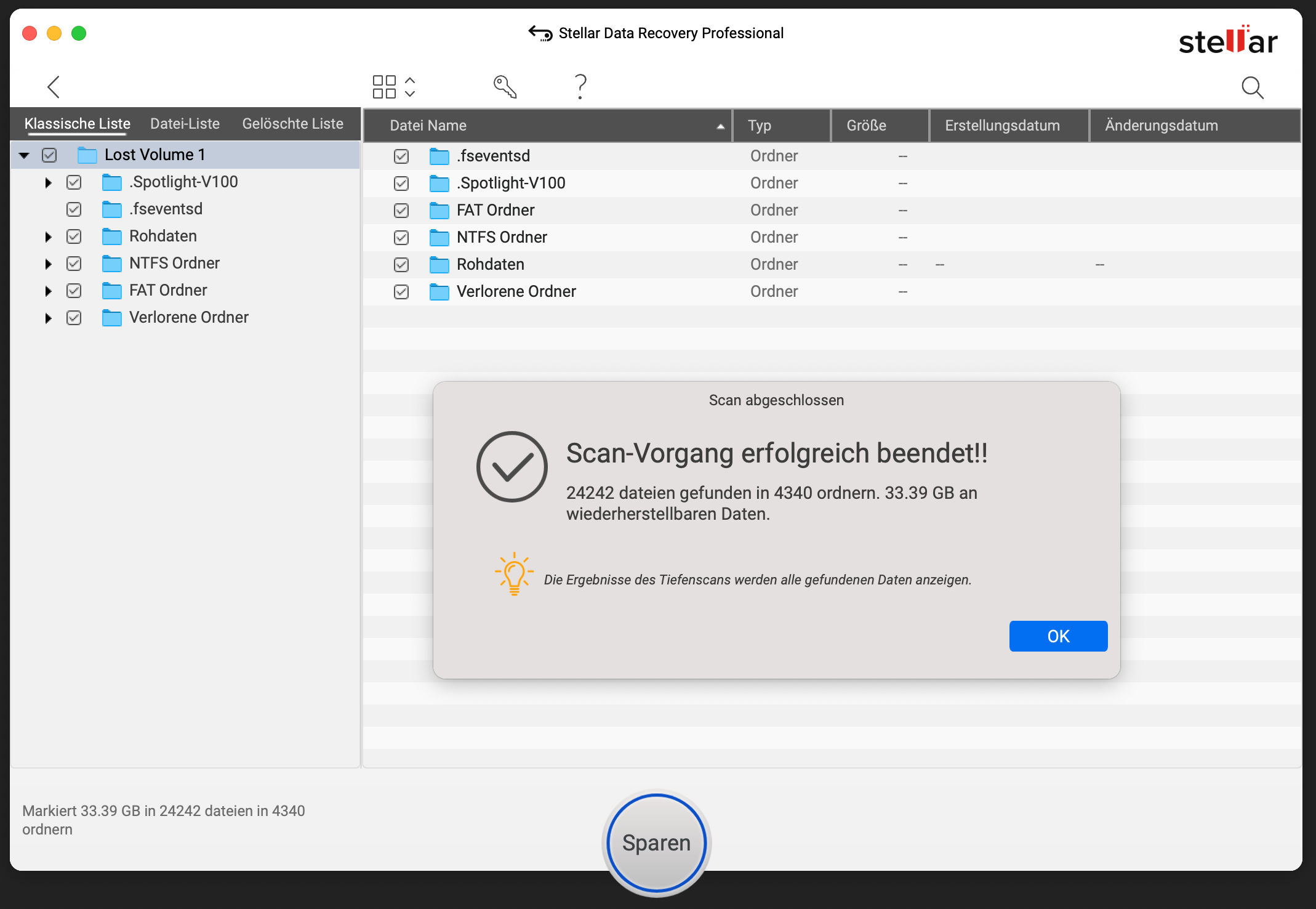Click the Rohdaten folder icon in tree
The width and height of the screenshot is (1316, 909).
pyautogui.click(x=112, y=236)
